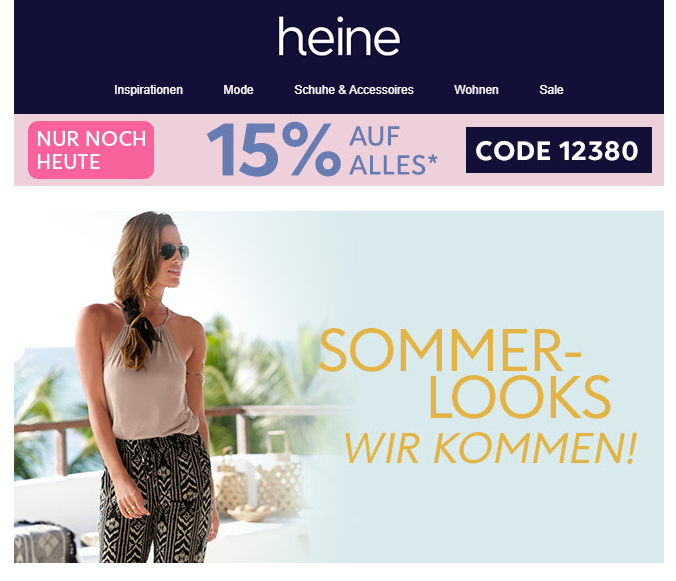Click the woven lanterns on the terrace
The width and height of the screenshot is (676, 581).
[259, 476]
